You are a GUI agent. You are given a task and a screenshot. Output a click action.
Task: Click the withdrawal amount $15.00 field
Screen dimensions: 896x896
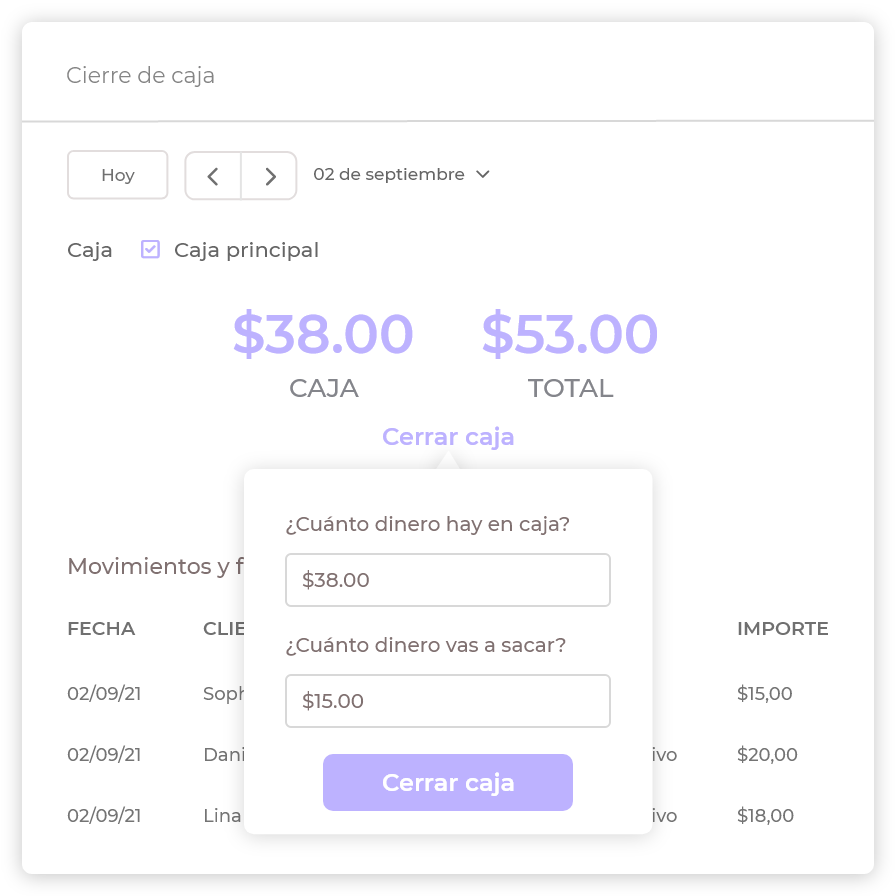click(447, 701)
